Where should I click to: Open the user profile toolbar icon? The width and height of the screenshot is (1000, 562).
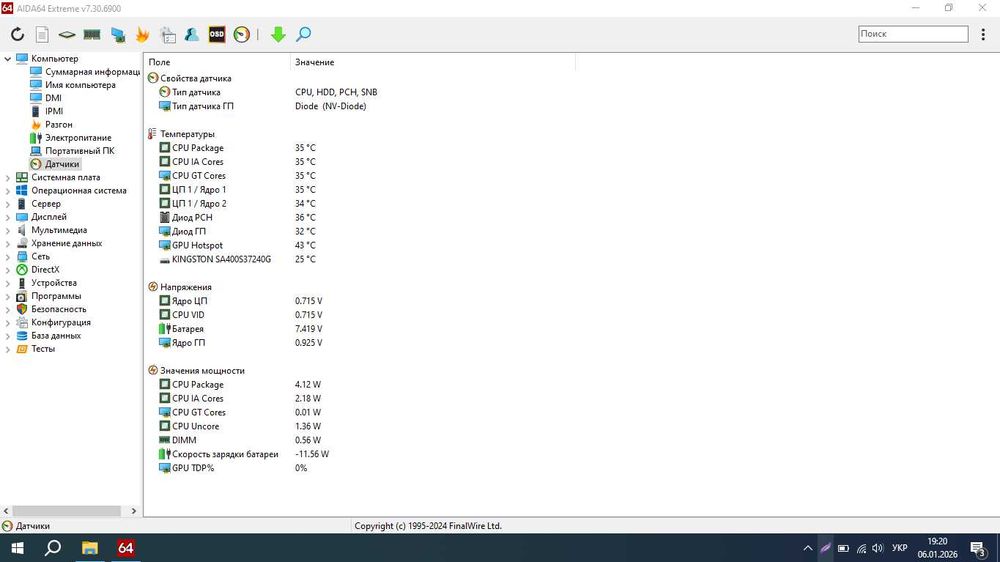coord(191,34)
